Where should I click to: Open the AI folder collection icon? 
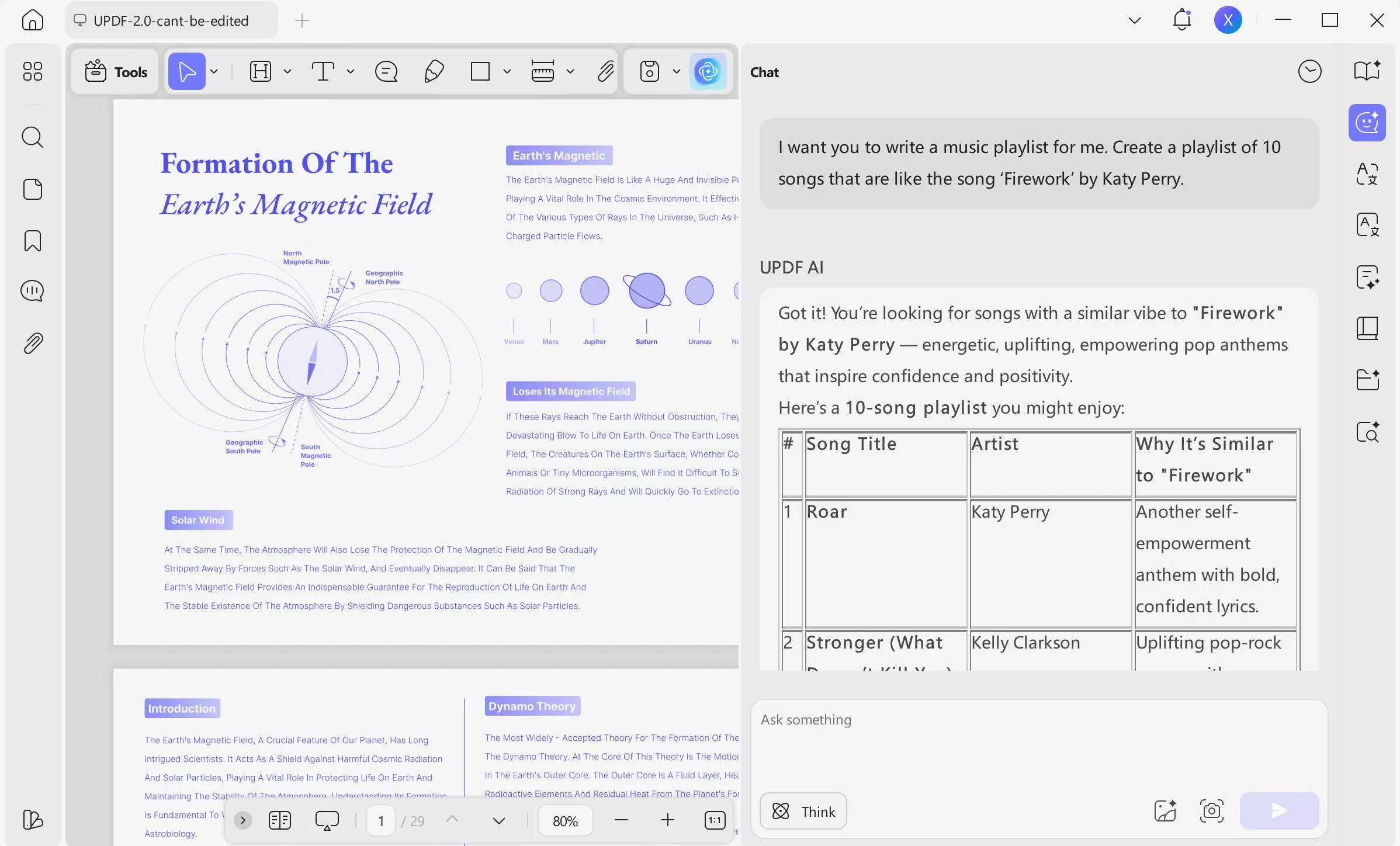point(1367,380)
